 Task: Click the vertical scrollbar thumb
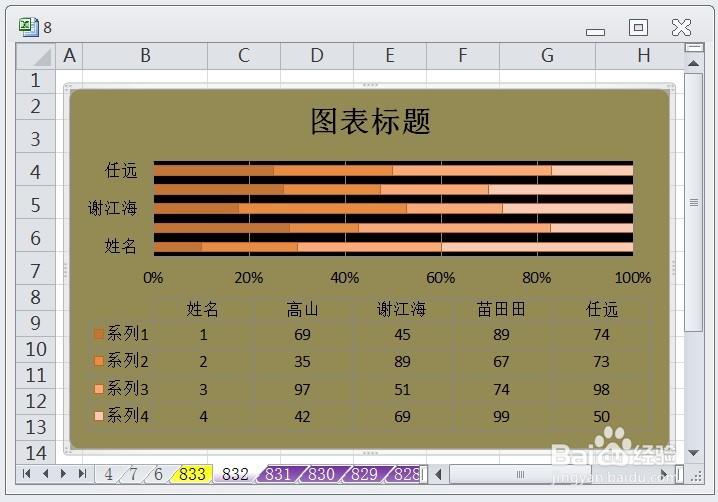pos(693,202)
